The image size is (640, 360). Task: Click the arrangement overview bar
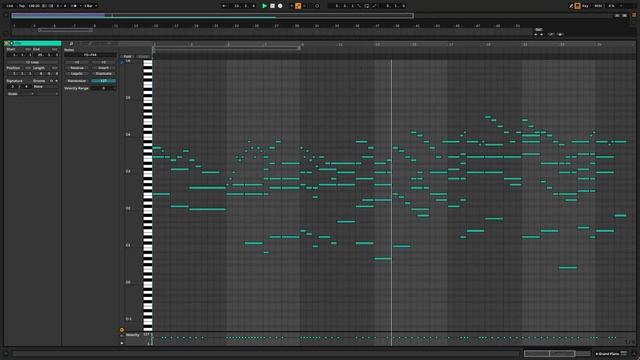click(x=212, y=16)
